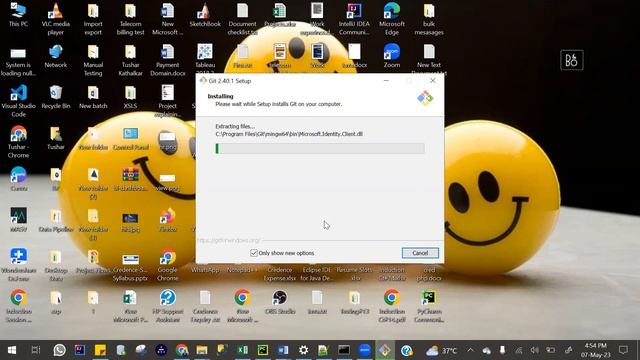This screenshot has width=640, height=360.
Task: Open the weather widget showing 37°C
Action: [442, 350]
